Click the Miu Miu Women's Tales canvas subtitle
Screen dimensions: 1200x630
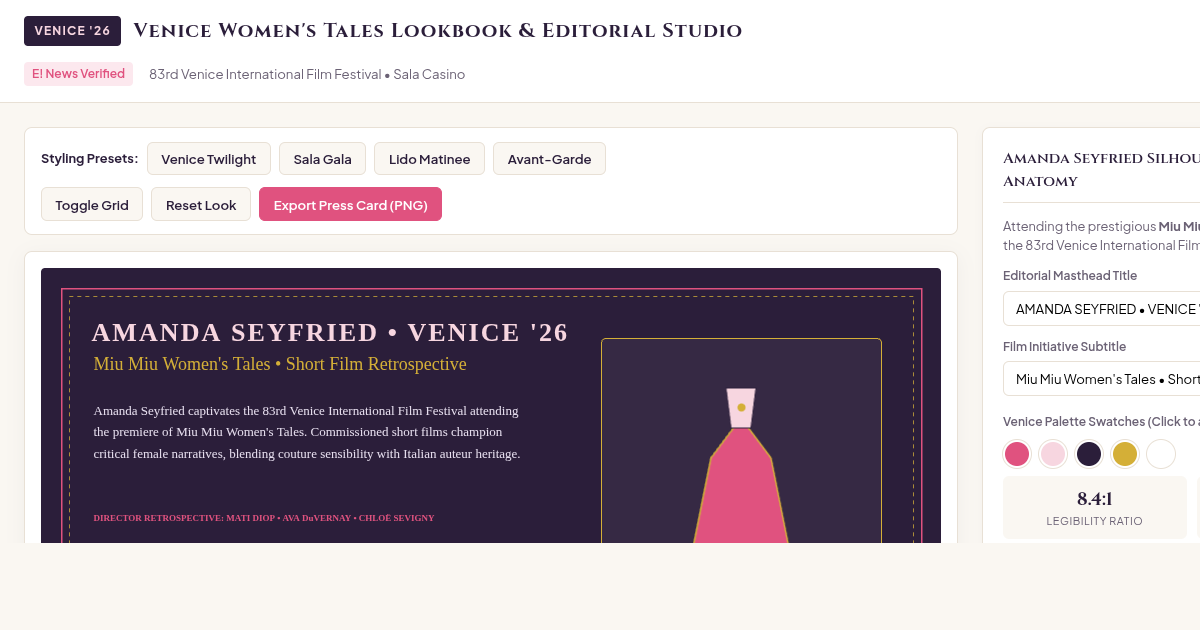coord(280,364)
